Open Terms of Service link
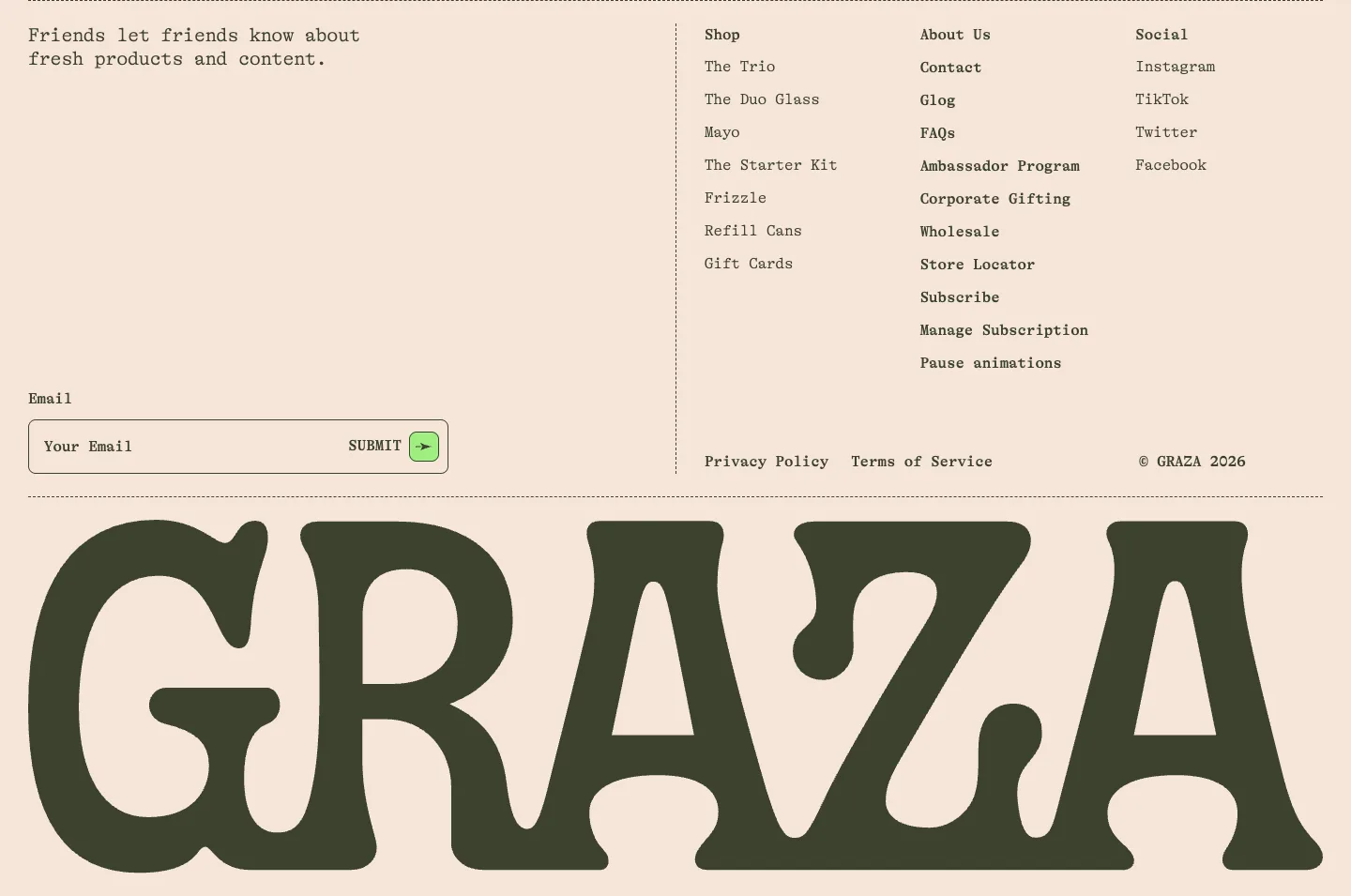 [921, 462]
